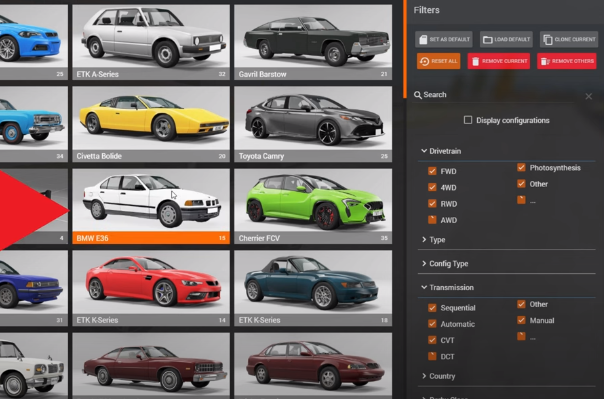604x399 pixels.
Task: Expand the Config Type filter section
Action: point(445,263)
